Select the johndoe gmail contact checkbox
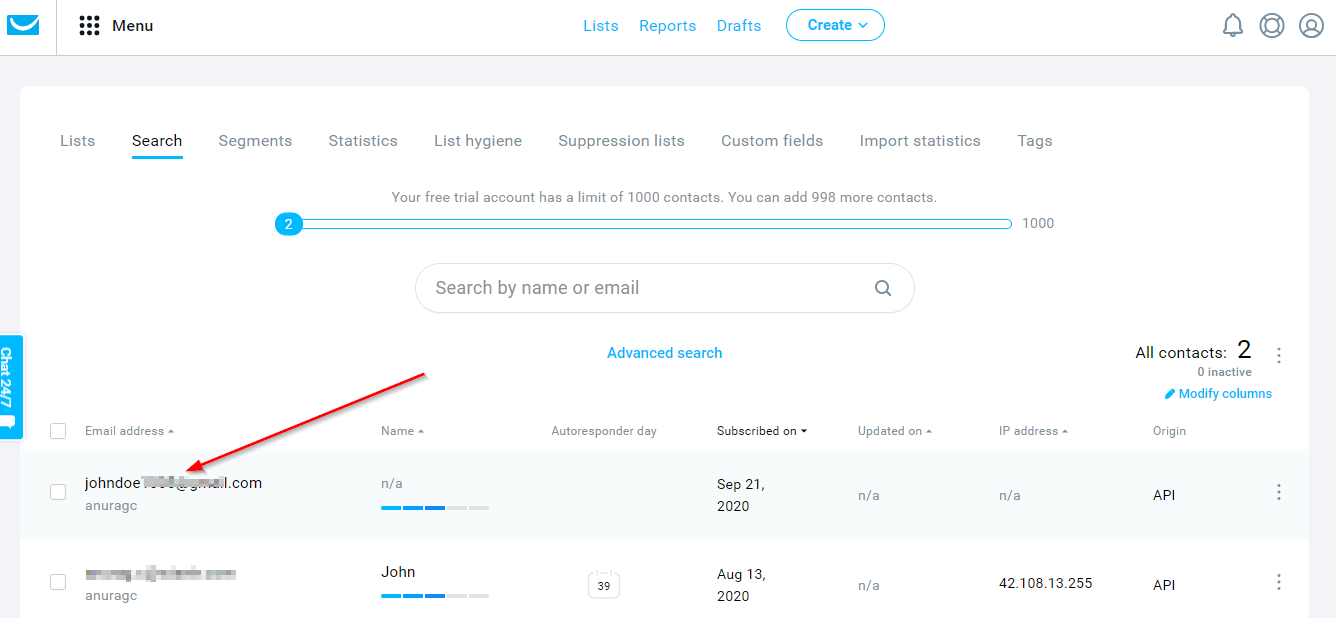Image resolution: width=1336 pixels, height=618 pixels. click(58, 492)
